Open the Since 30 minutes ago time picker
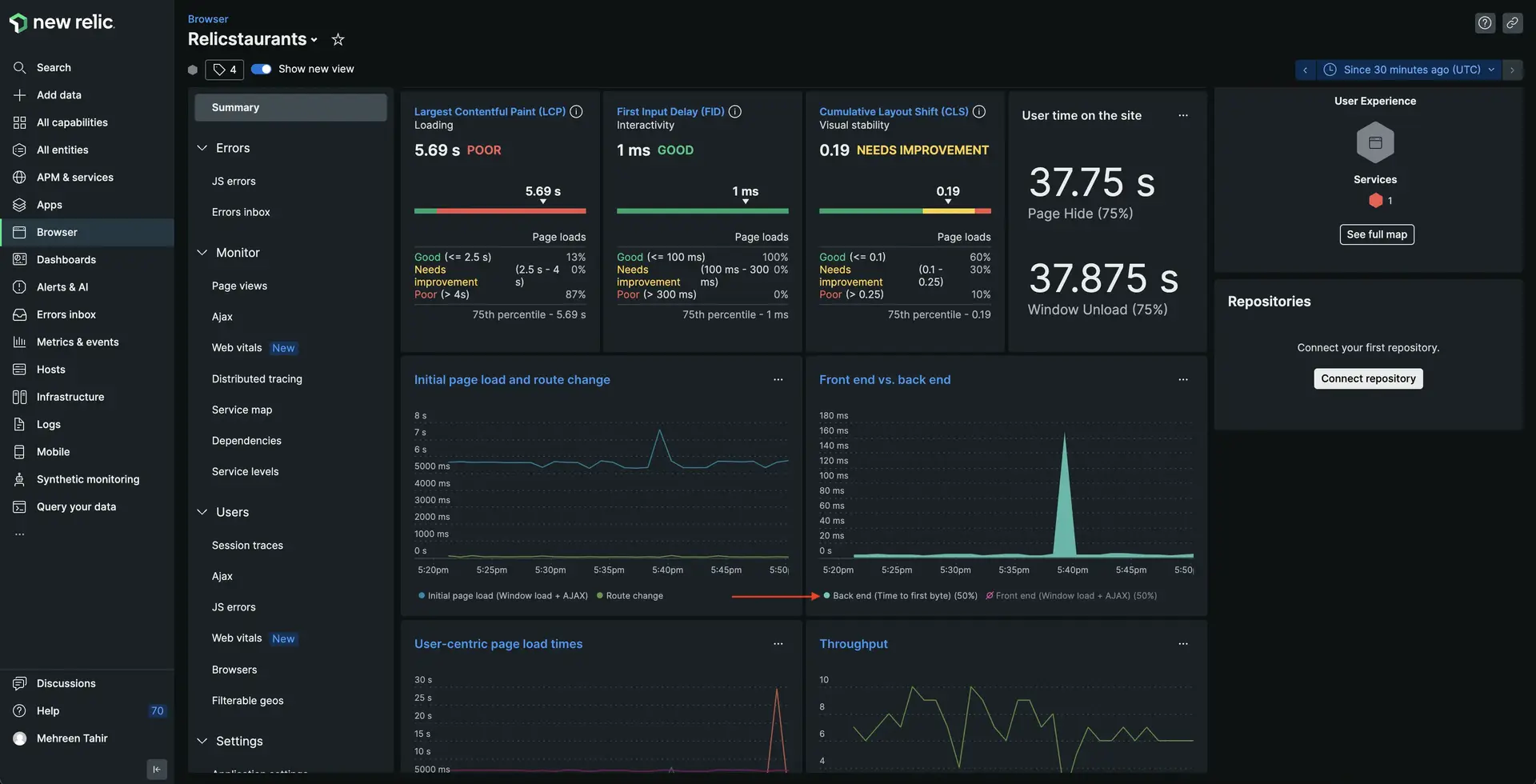Image resolution: width=1536 pixels, height=784 pixels. 1410,70
